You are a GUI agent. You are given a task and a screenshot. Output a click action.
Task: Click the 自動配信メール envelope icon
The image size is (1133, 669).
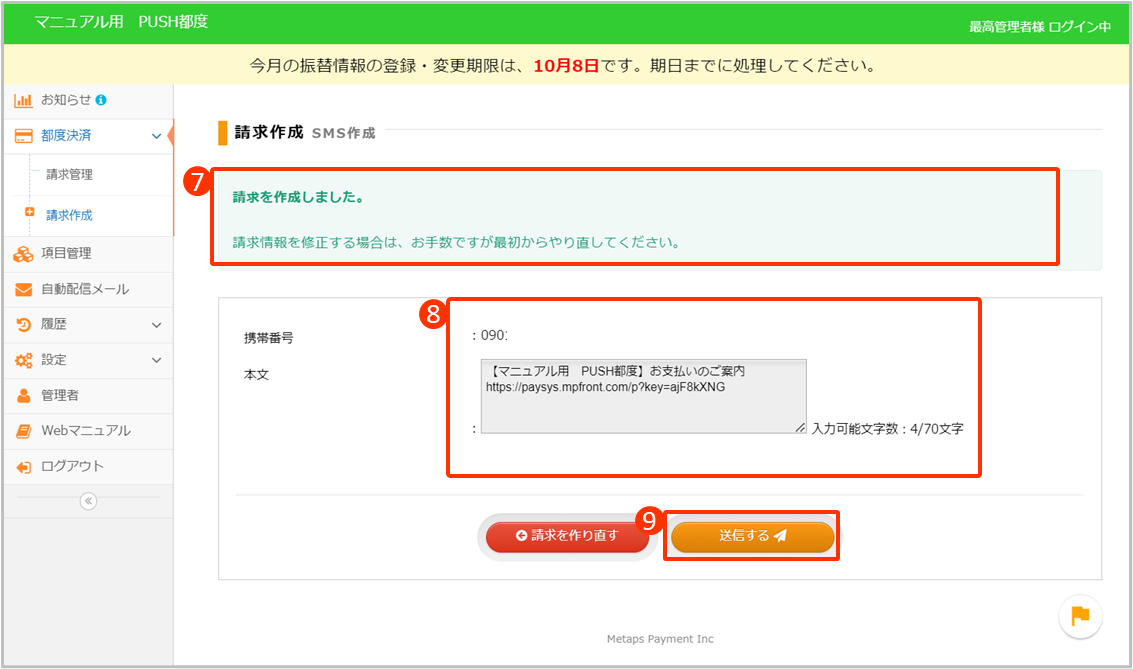point(24,290)
